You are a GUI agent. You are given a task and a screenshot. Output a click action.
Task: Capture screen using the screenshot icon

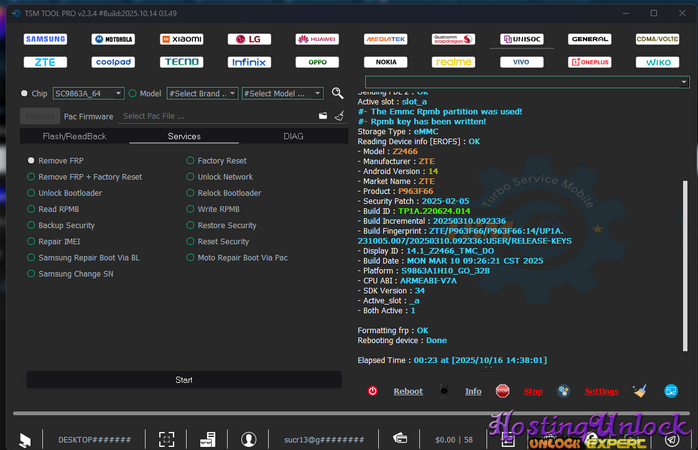[x=167, y=439]
